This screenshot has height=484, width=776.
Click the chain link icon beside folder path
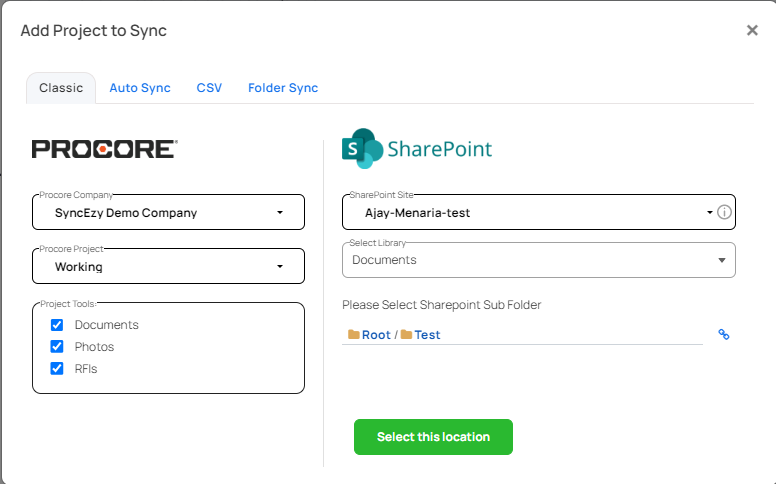click(724, 335)
